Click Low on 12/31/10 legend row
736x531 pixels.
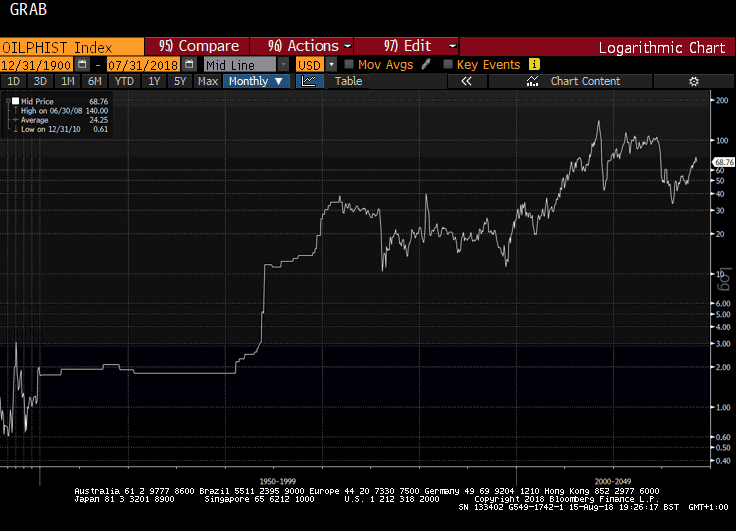64,129
